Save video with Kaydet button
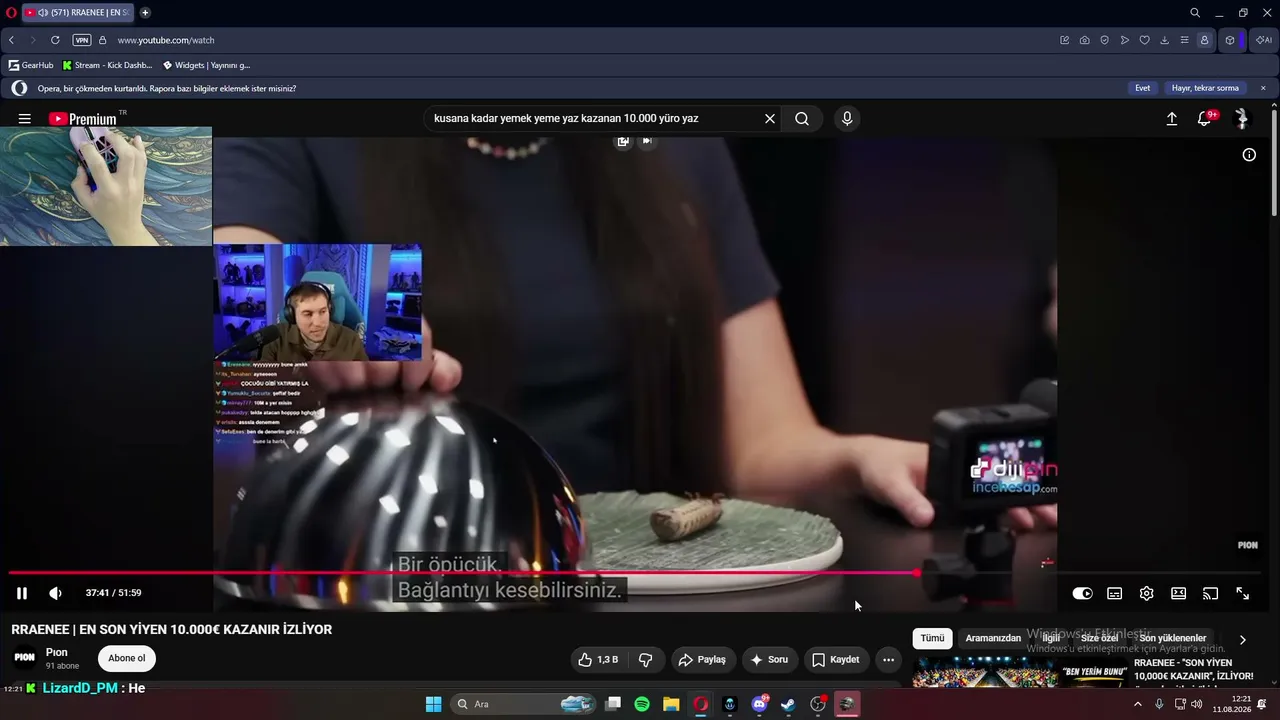Image resolution: width=1280 pixels, height=720 pixels. (836, 660)
